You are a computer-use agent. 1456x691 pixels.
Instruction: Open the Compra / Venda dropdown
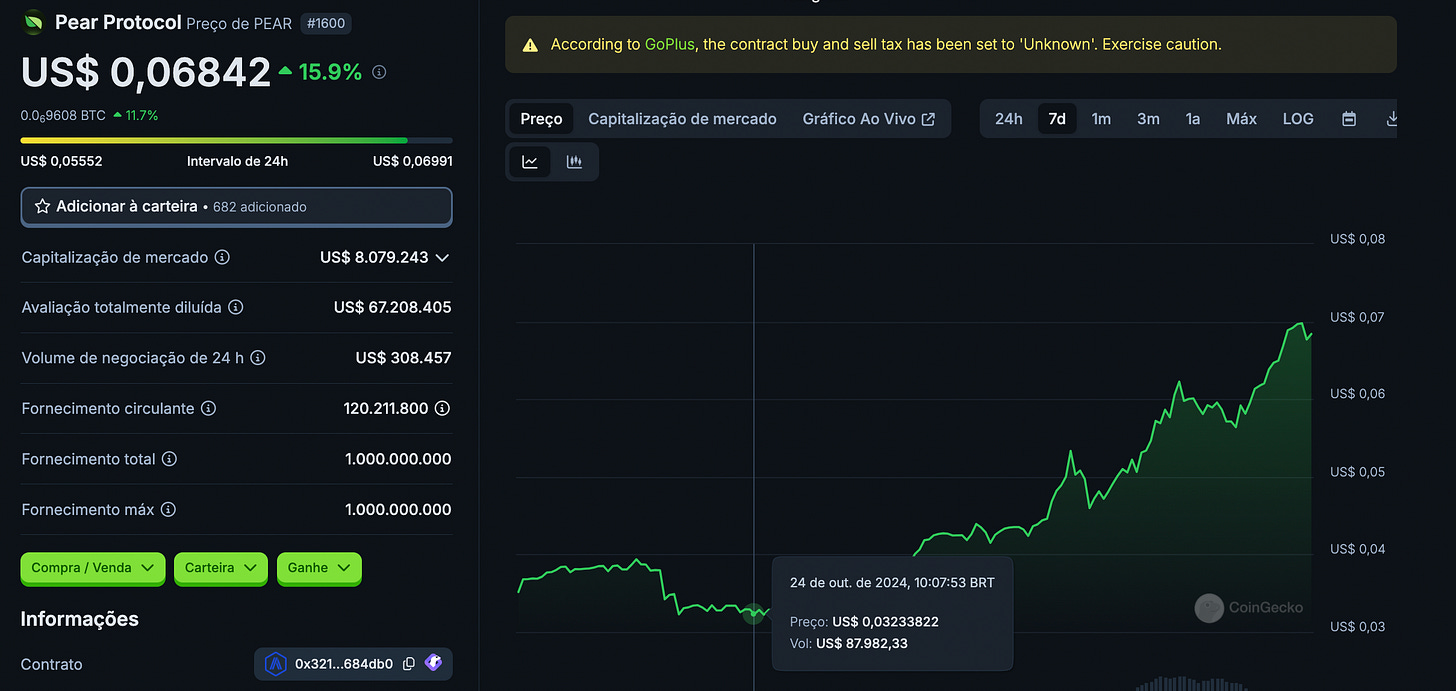[x=92, y=568]
